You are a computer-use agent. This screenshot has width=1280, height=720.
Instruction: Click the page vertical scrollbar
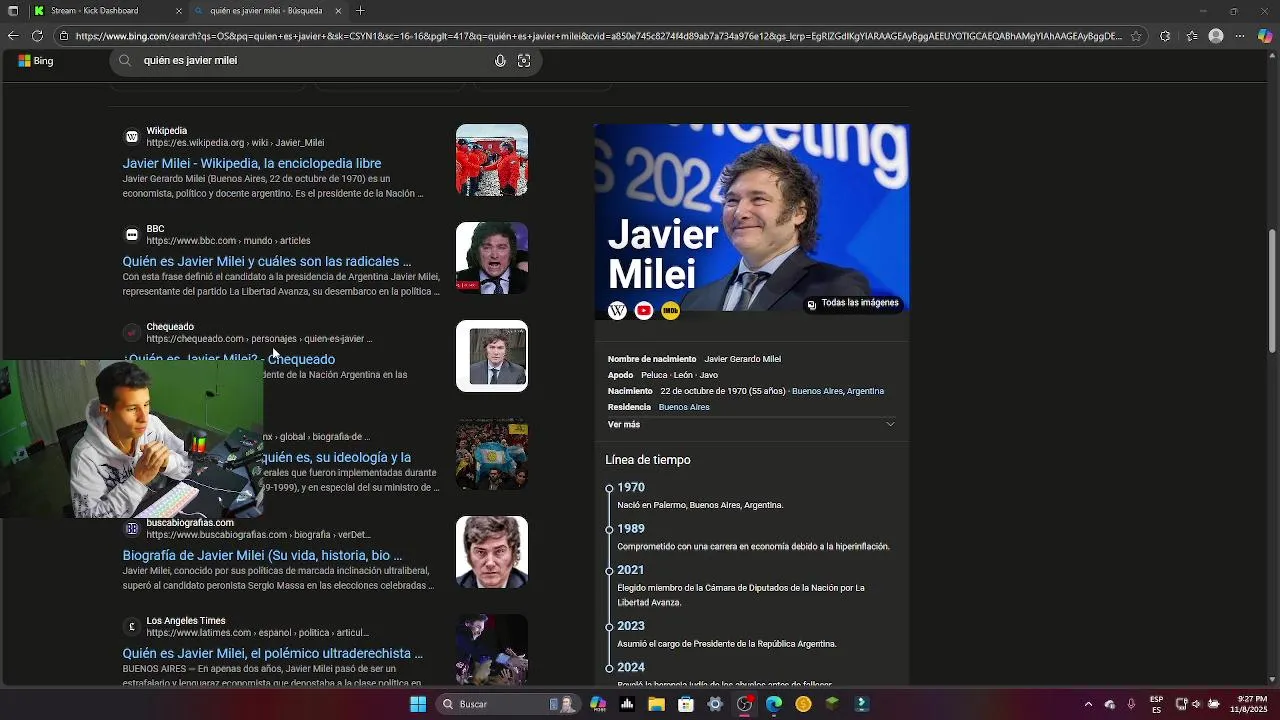point(1272,290)
